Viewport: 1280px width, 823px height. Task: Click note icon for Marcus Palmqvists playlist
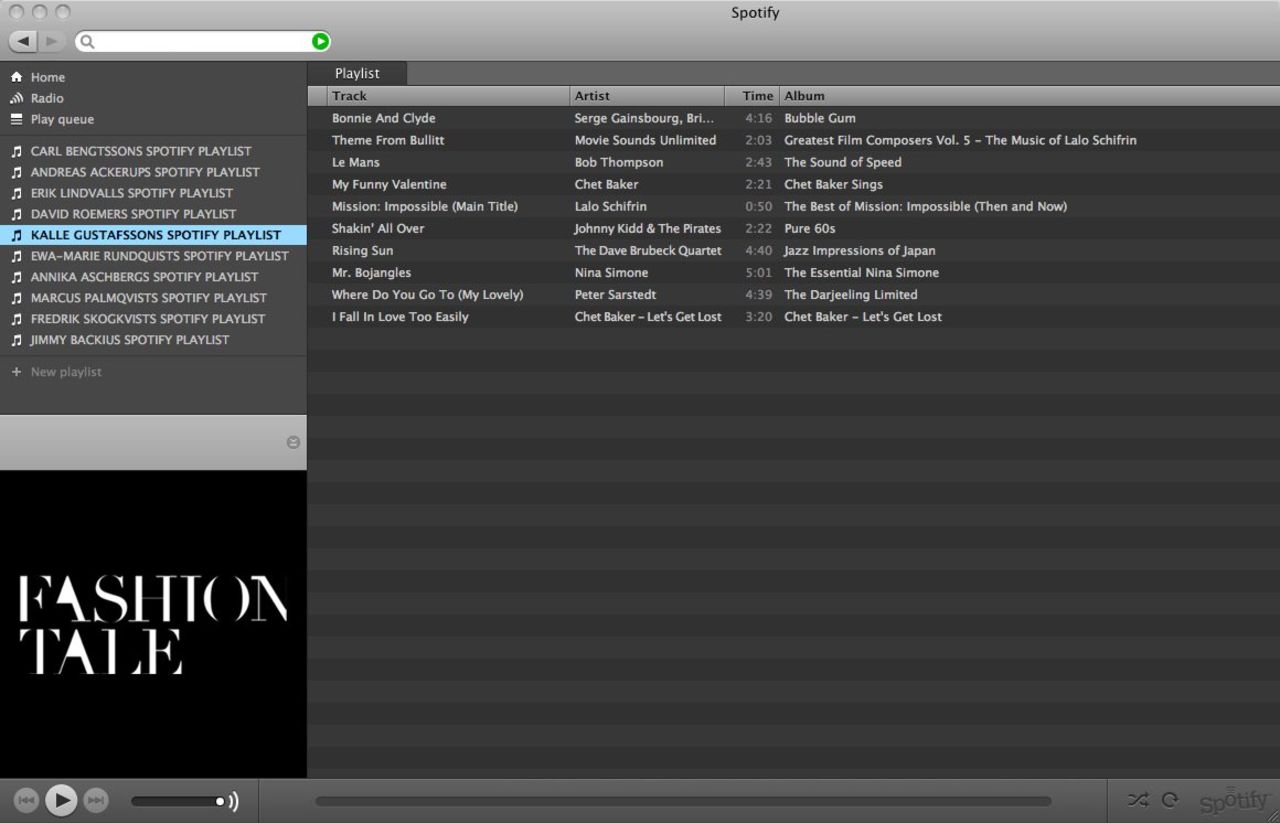[x=16, y=298]
